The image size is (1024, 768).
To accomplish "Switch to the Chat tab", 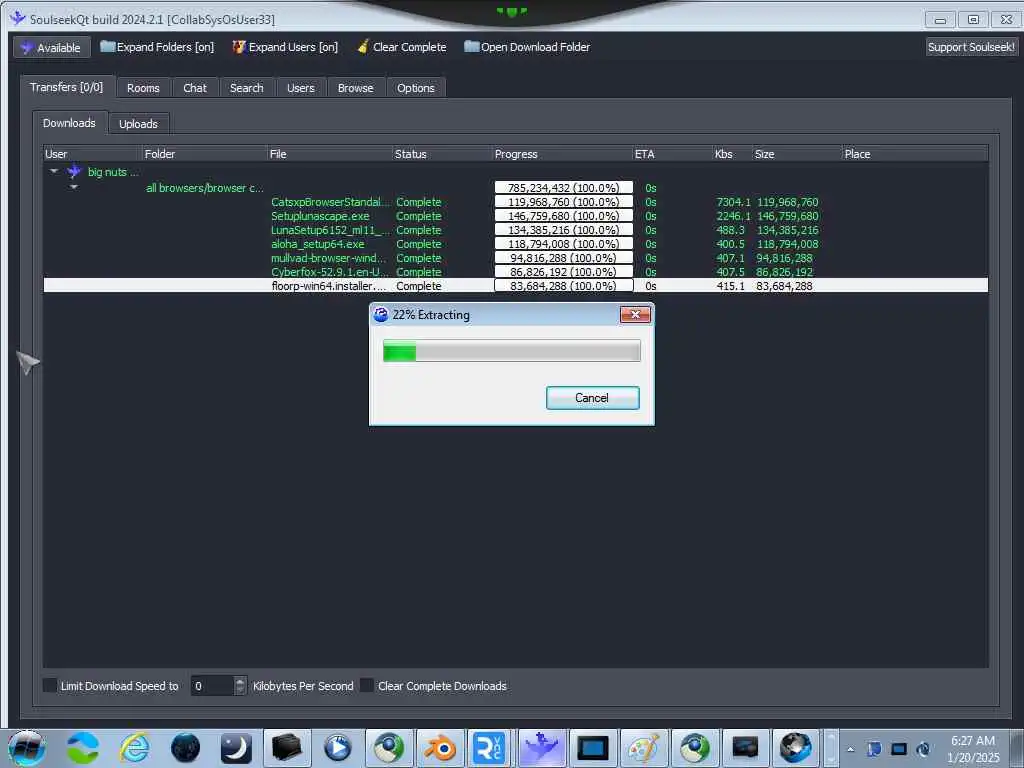I will click(x=195, y=88).
